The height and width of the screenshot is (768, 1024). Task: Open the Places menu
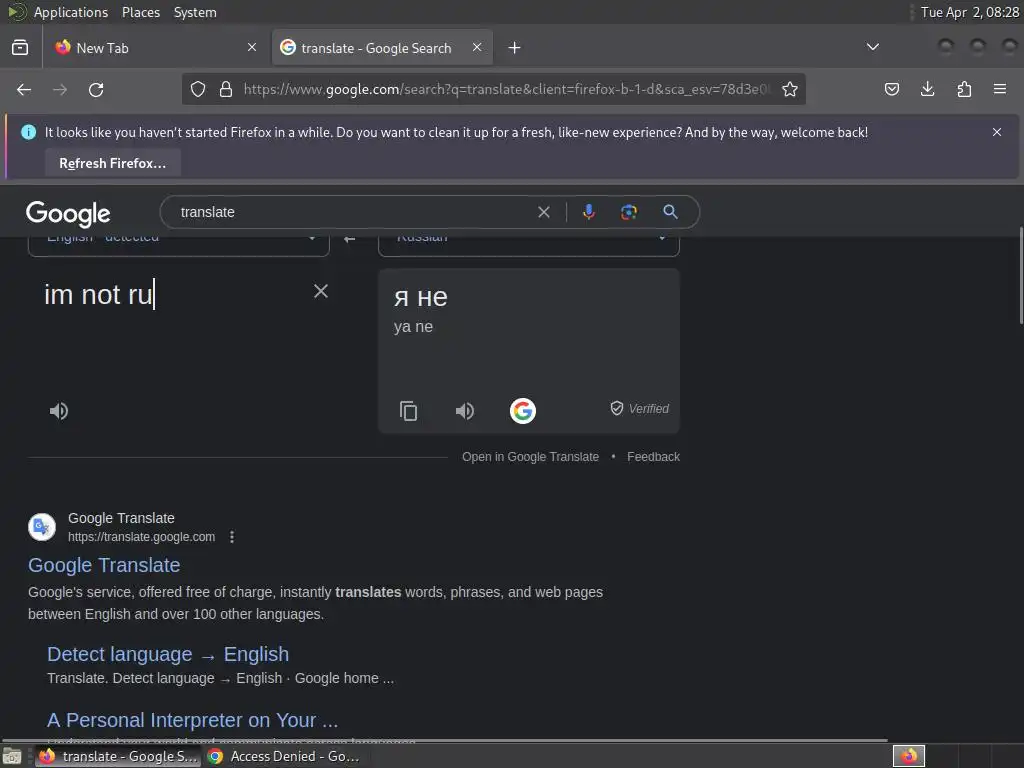pyautogui.click(x=141, y=12)
